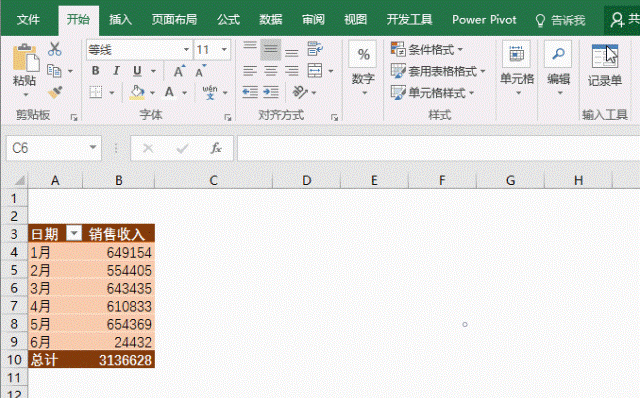This screenshot has height=398, width=640.
Task: Click the wrap text icon
Action: (315, 49)
